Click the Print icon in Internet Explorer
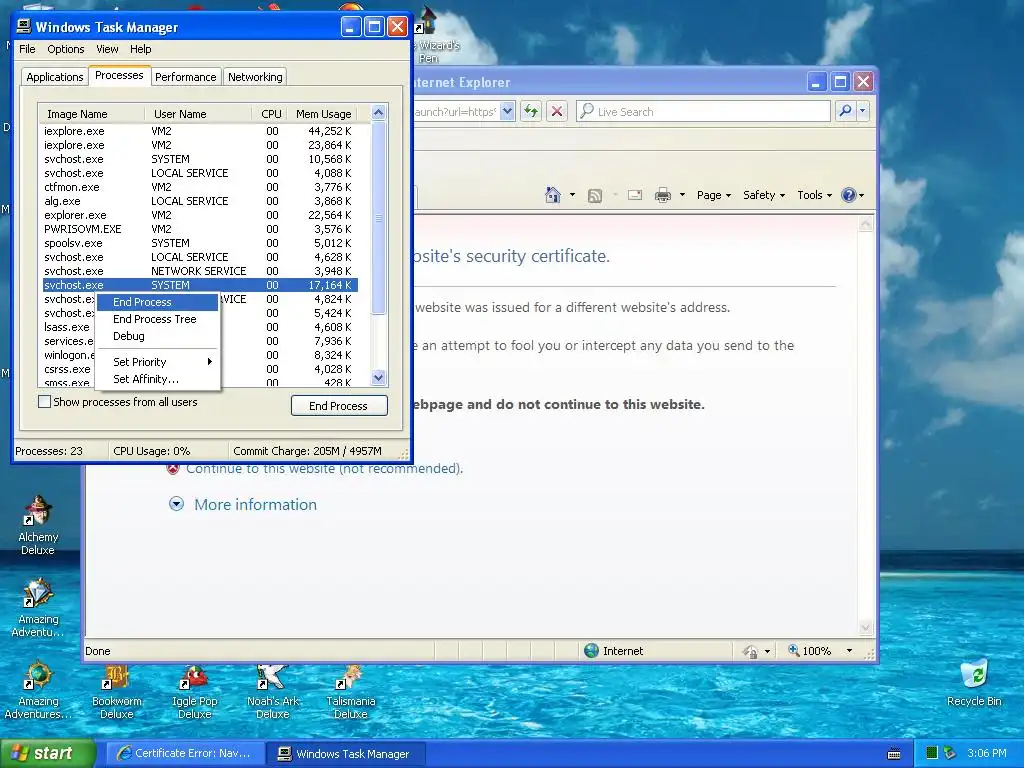Screen dimensions: 1024x768 [662, 195]
